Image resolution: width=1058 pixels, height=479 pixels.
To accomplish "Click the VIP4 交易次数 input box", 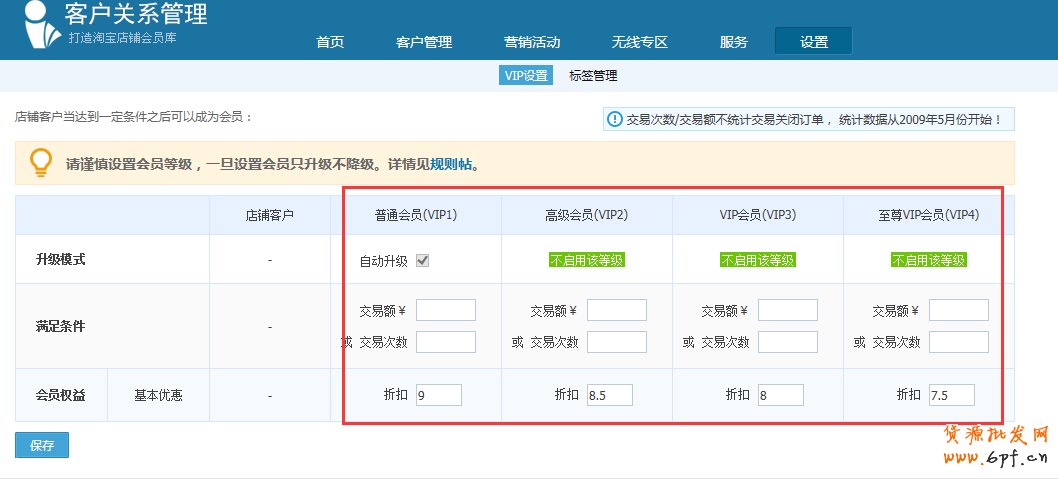I will point(958,342).
